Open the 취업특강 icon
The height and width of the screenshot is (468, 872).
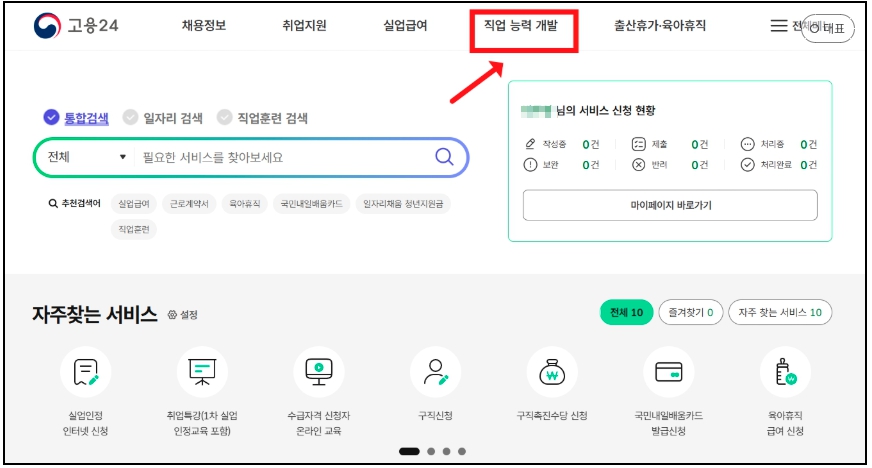pos(202,372)
